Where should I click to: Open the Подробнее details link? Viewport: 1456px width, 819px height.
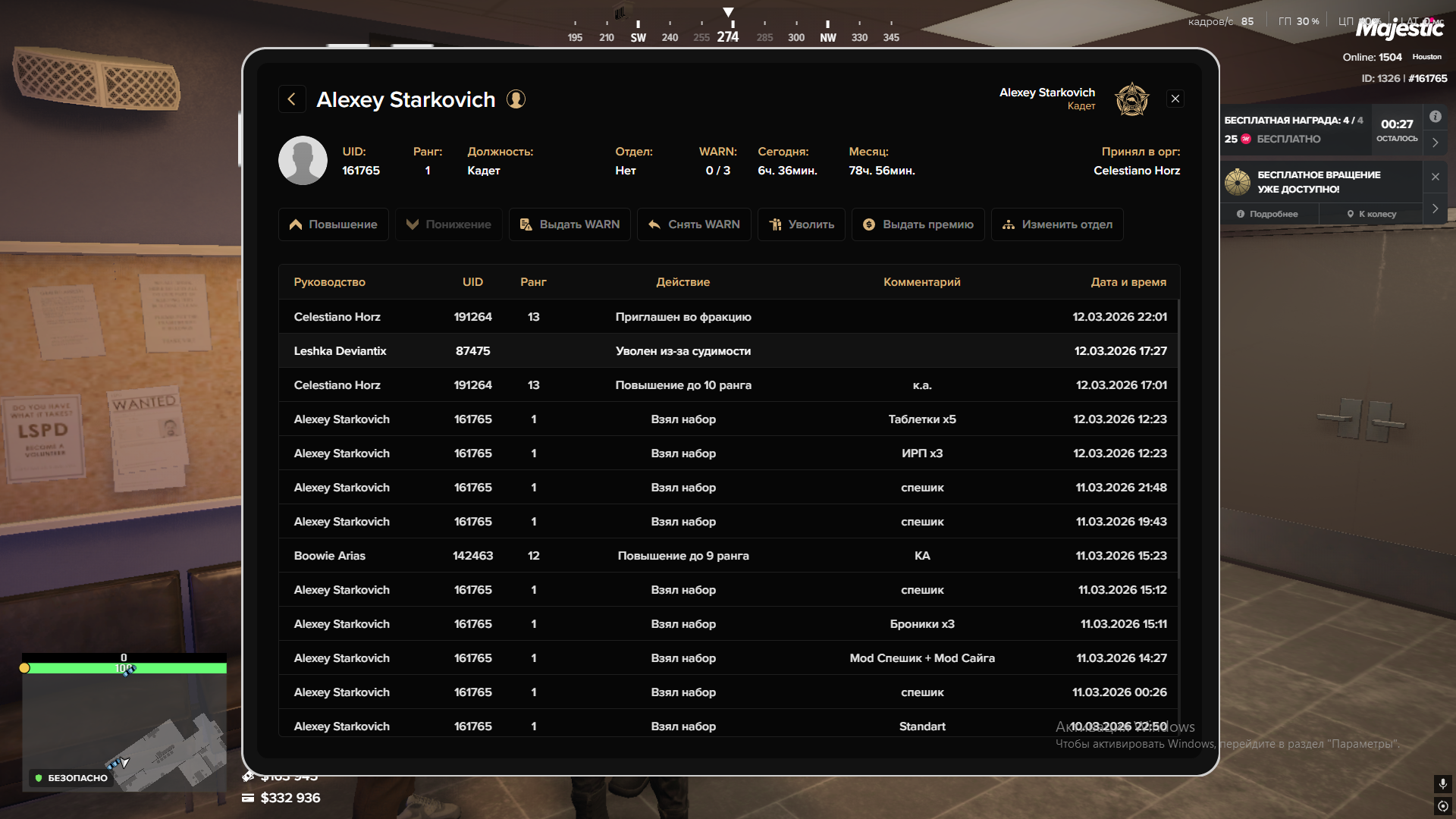point(1267,214)
